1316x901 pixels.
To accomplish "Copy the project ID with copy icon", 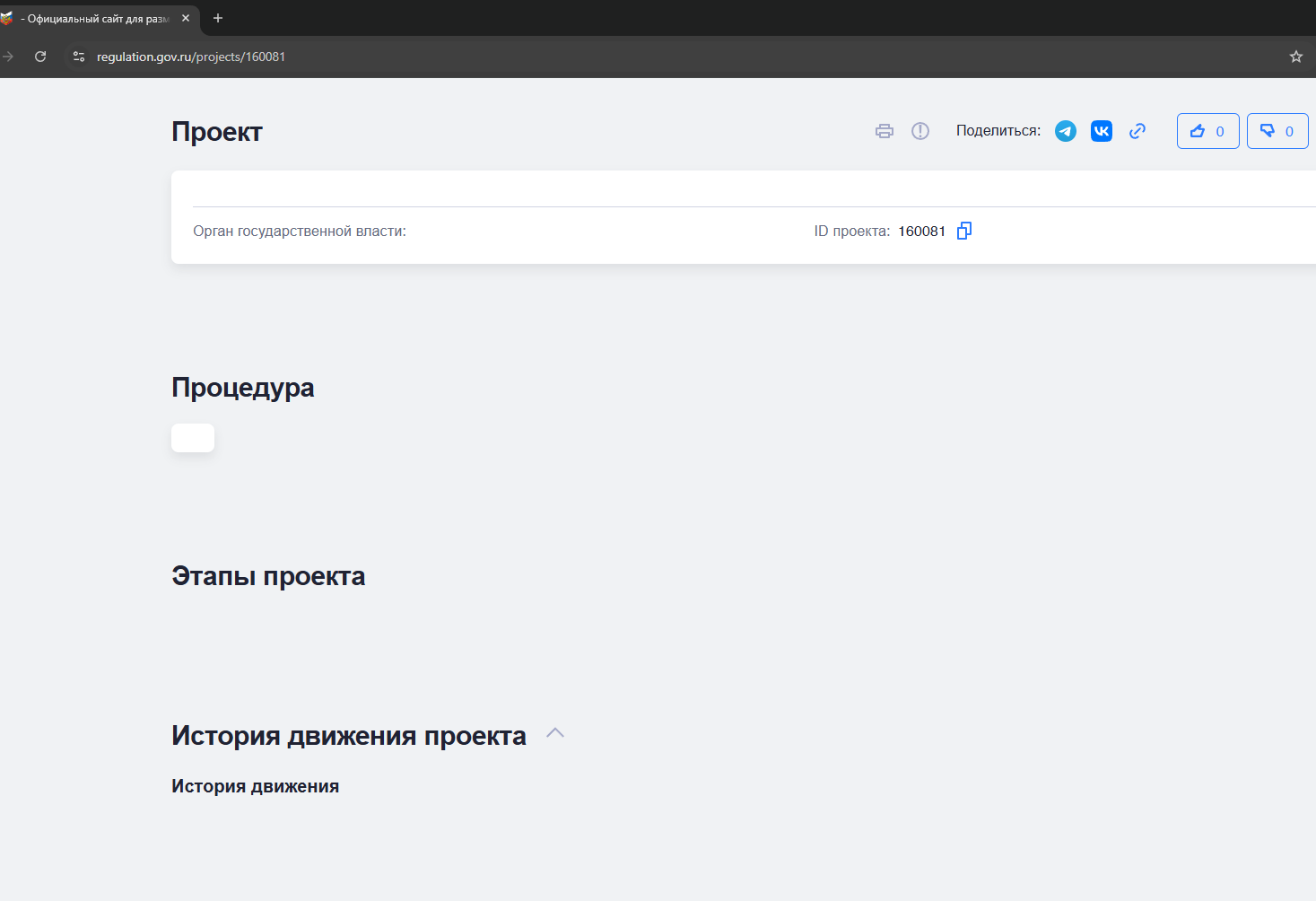I will 964,231.
